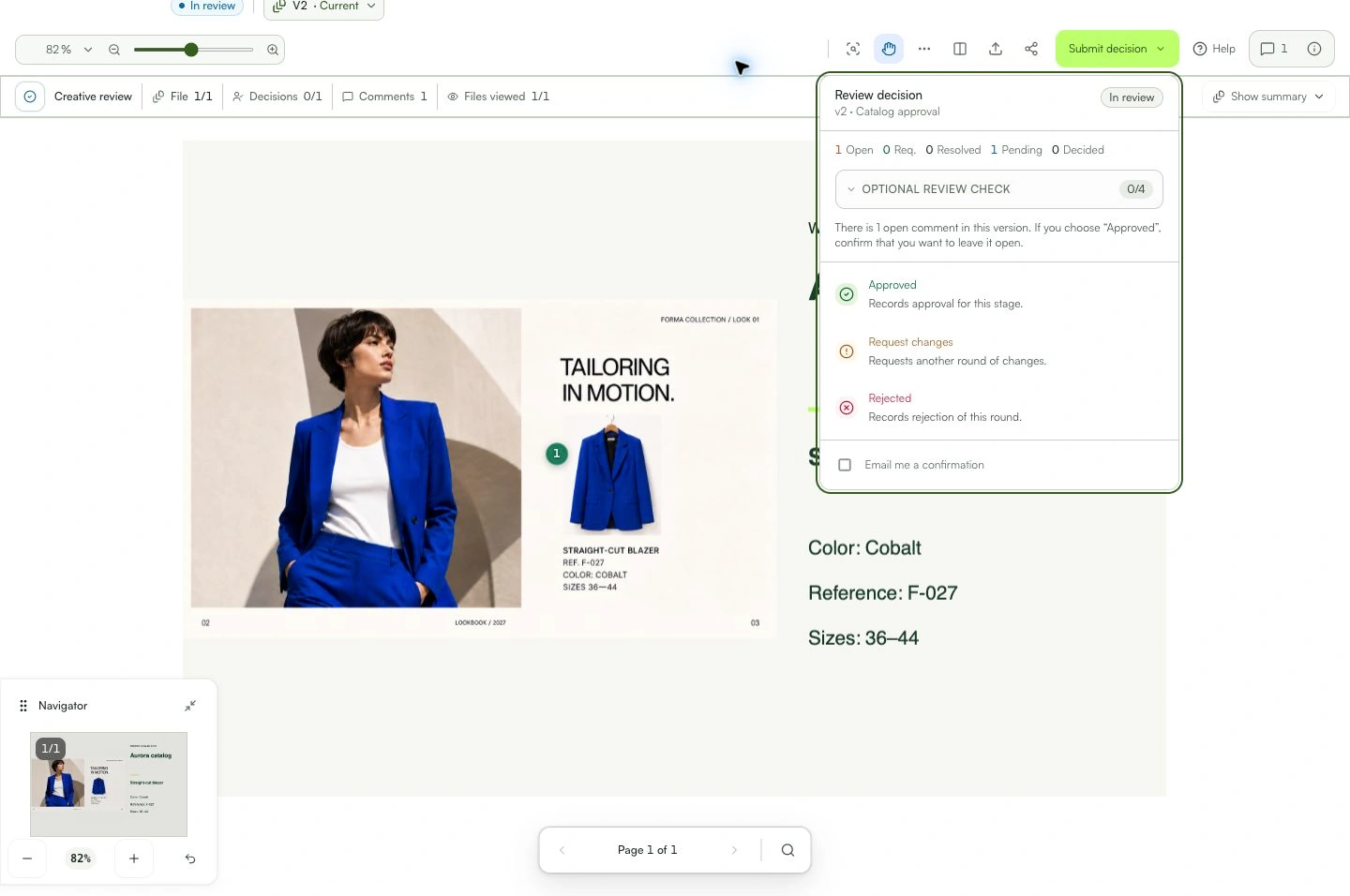Image resolution: width=1350 pixels, height=896 pixels.
Task: Click the zoom out magnifier icon in toolbar
Action: [114, 50]
